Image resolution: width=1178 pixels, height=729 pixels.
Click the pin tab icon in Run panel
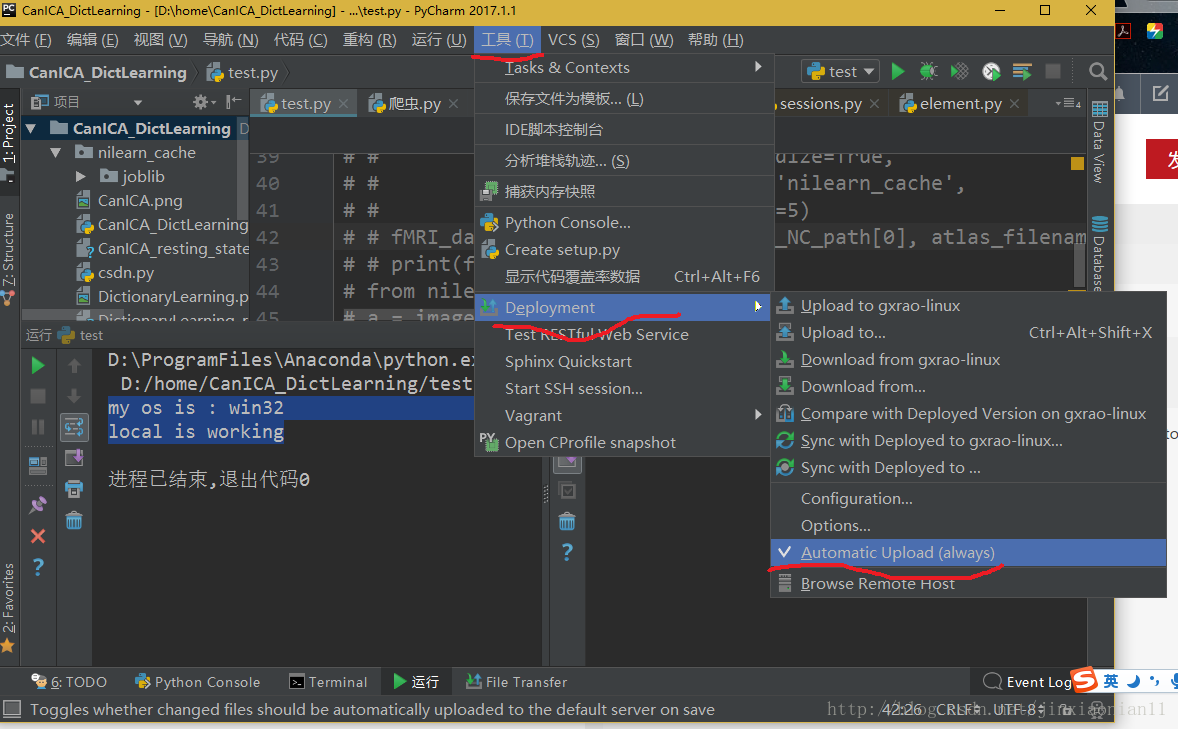[x=38, y=504]
